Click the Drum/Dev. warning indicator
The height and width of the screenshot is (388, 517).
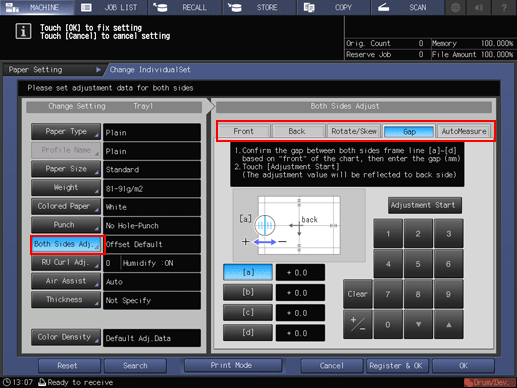click(x=489, y=382)
